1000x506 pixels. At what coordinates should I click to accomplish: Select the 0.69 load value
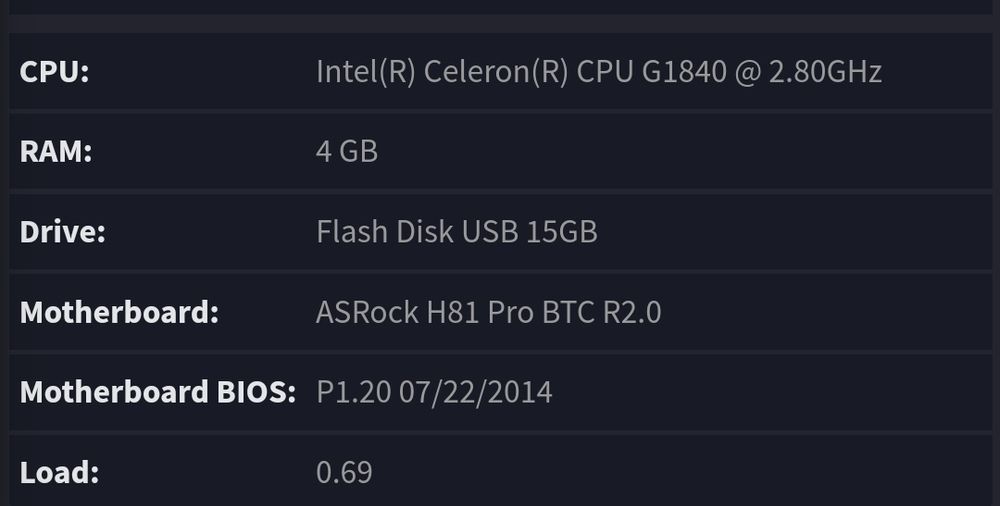tap(344, 472)
